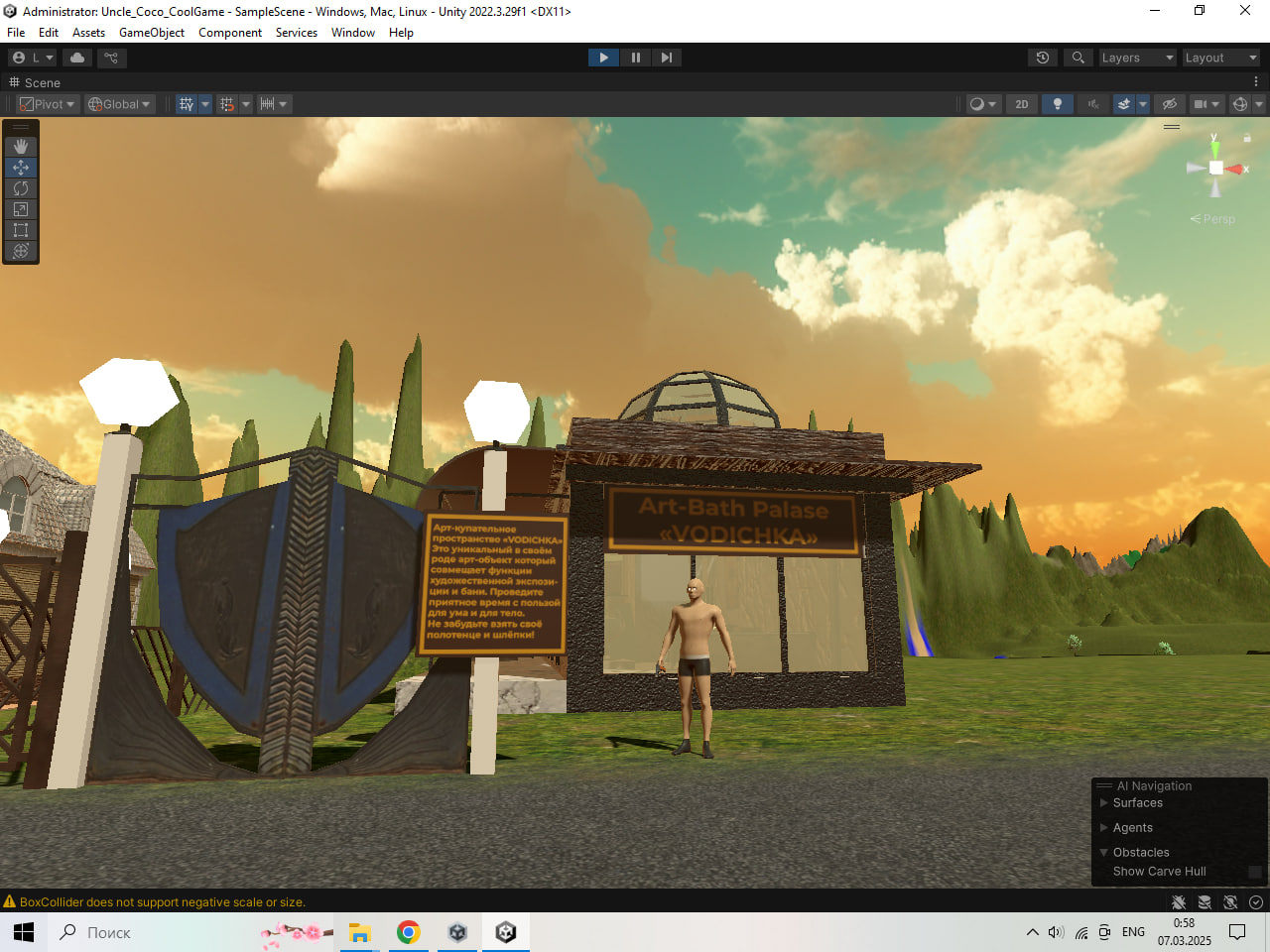
Task: Select the Move tool
Action: pos(21,168)
